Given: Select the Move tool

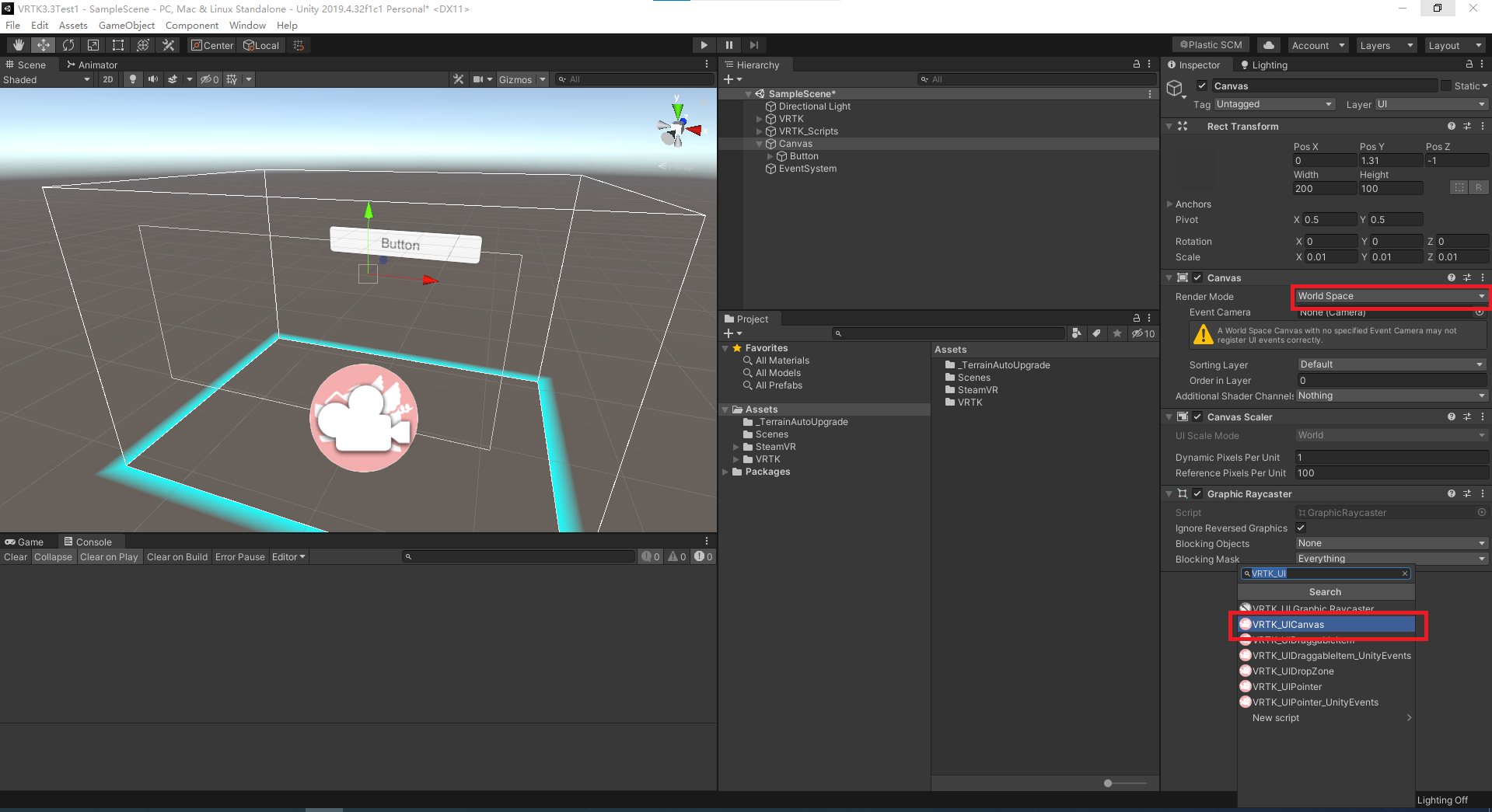Looking at the screenshot, I should click(x=44, y=45).
